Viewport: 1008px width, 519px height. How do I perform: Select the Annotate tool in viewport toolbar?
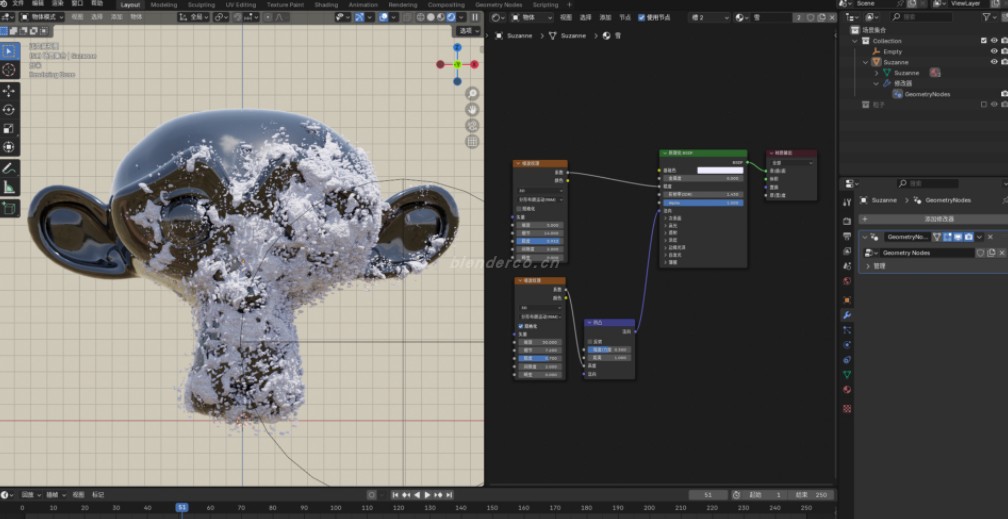point(10,168)
